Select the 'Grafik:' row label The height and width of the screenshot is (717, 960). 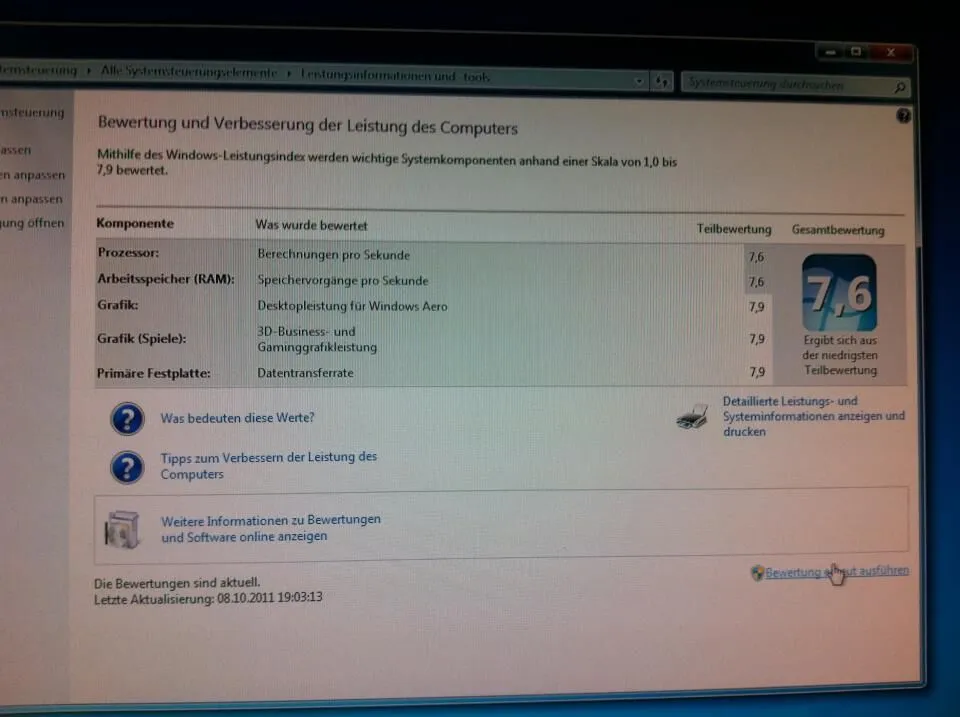click(118, 305)
